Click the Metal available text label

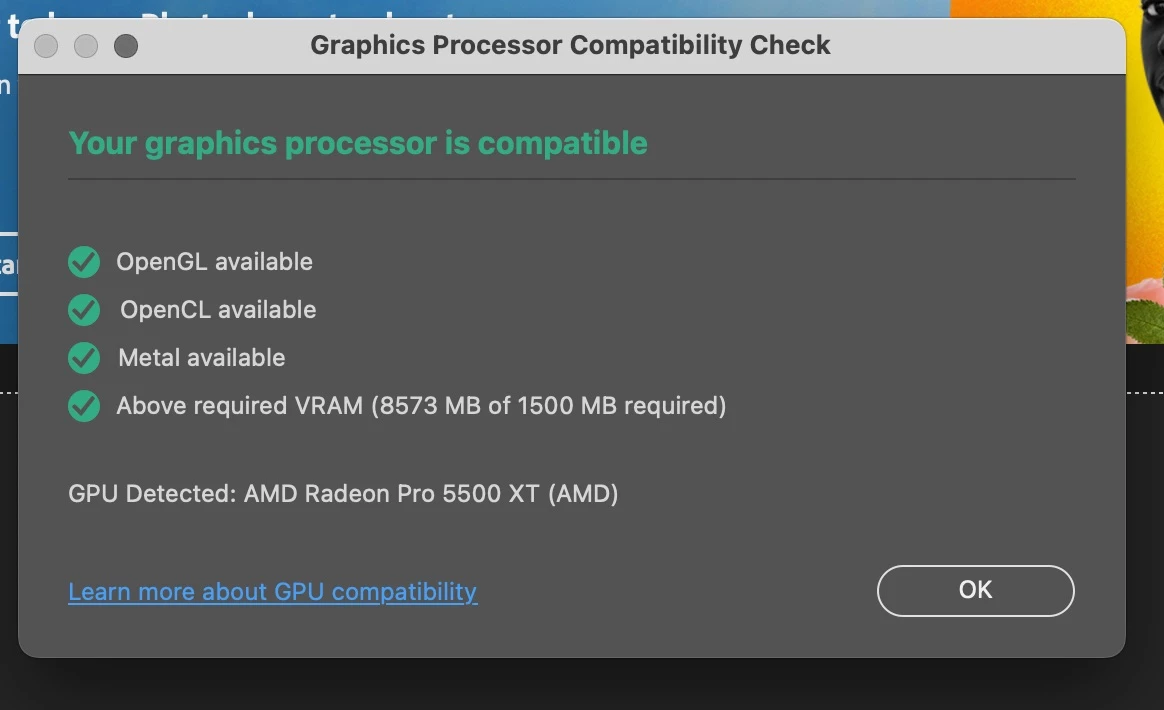pos(201,358)
